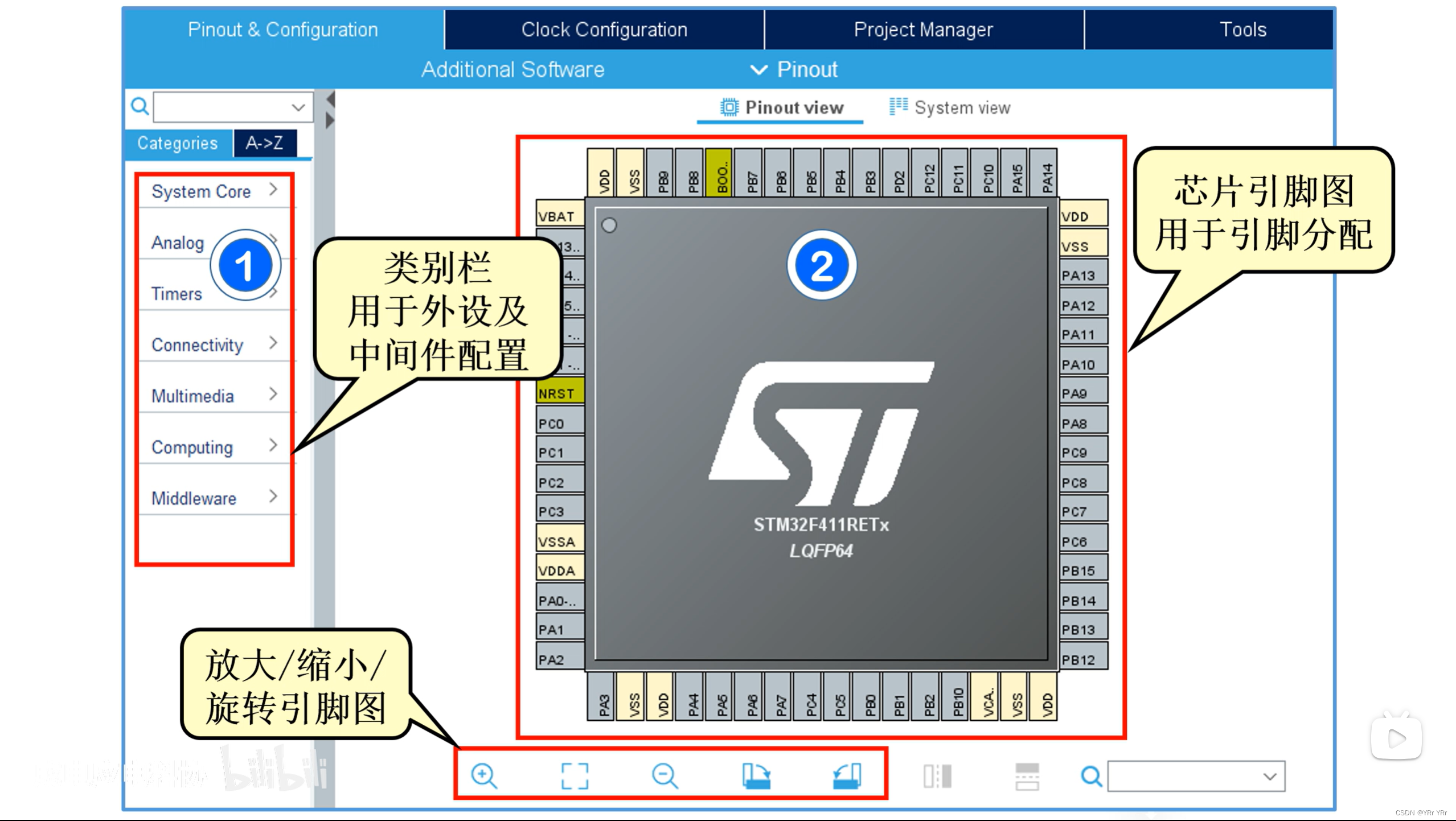The width and height of the screenshot is (1456, 821).
Task: Open Additional Software menu
Action: click(x=512, y=69)
